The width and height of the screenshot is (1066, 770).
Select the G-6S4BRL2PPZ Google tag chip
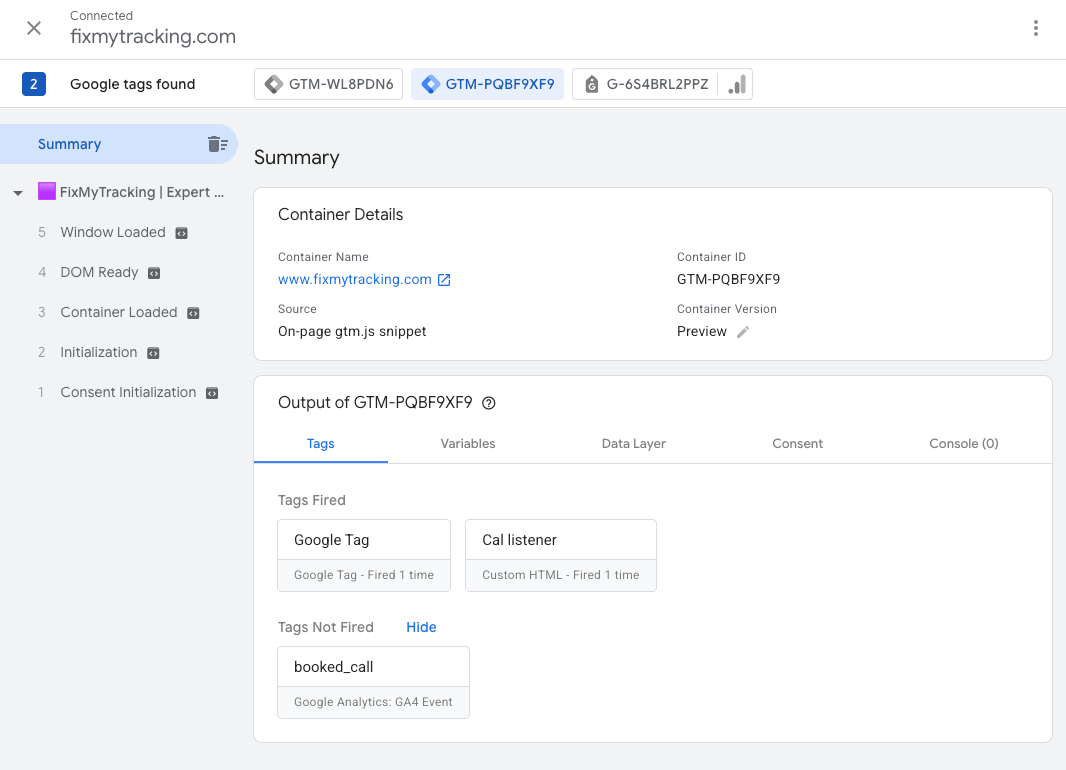[x=646, y=84]
